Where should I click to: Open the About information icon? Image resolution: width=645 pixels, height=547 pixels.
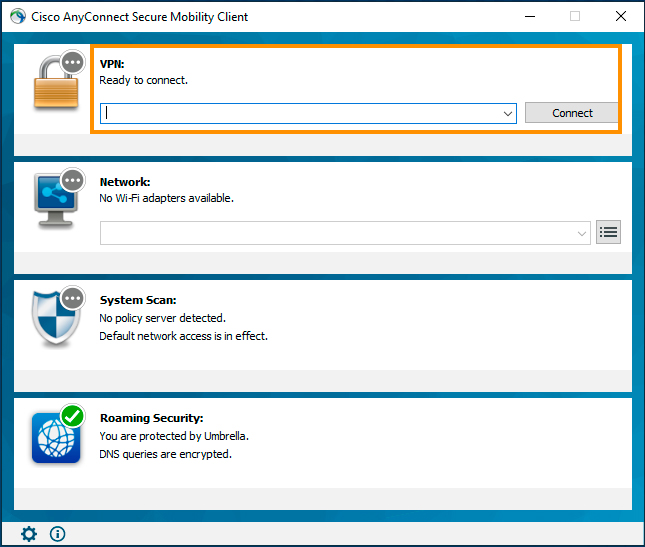(x=57, y=534)
